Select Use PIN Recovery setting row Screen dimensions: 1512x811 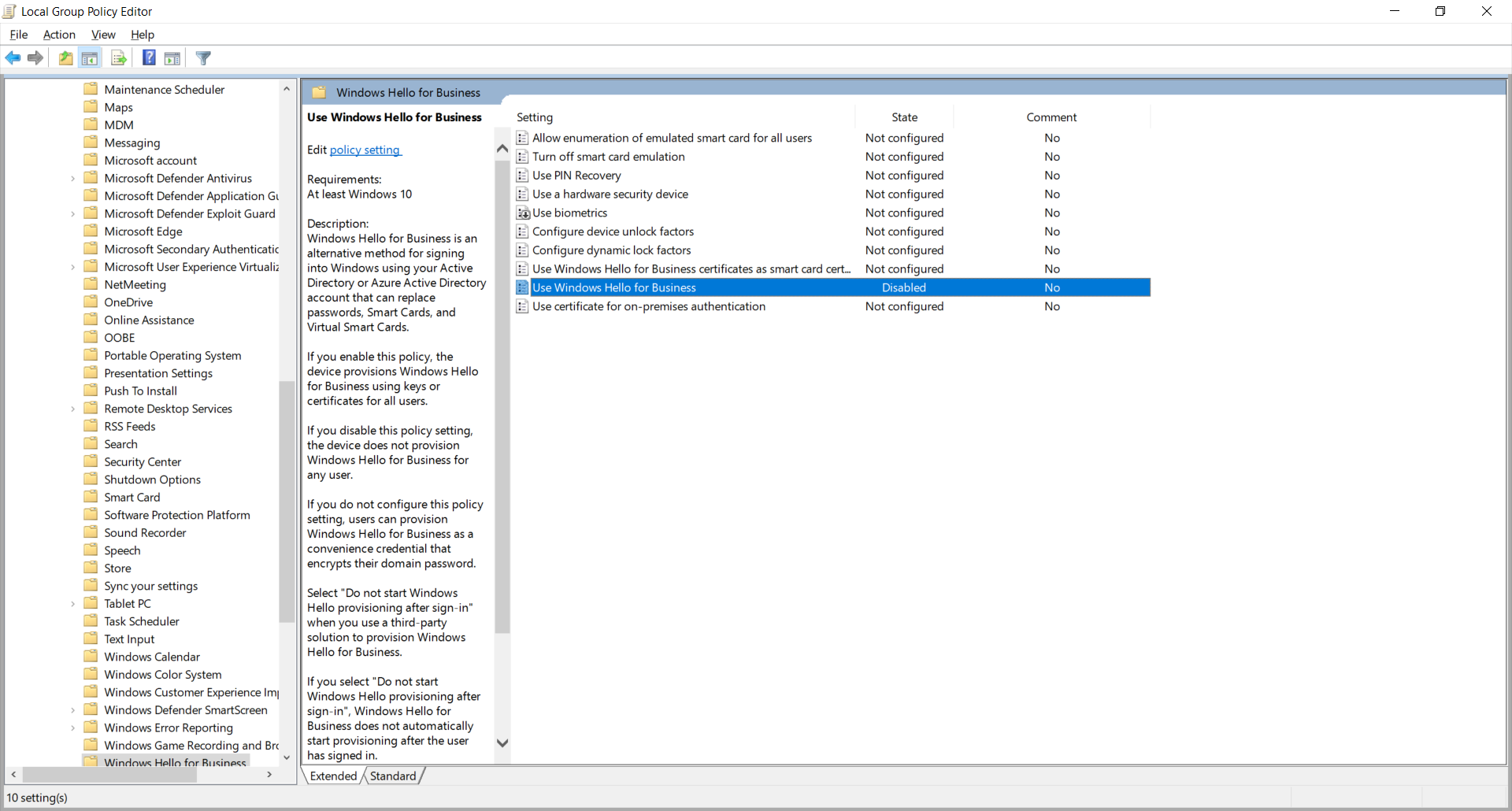832,176
